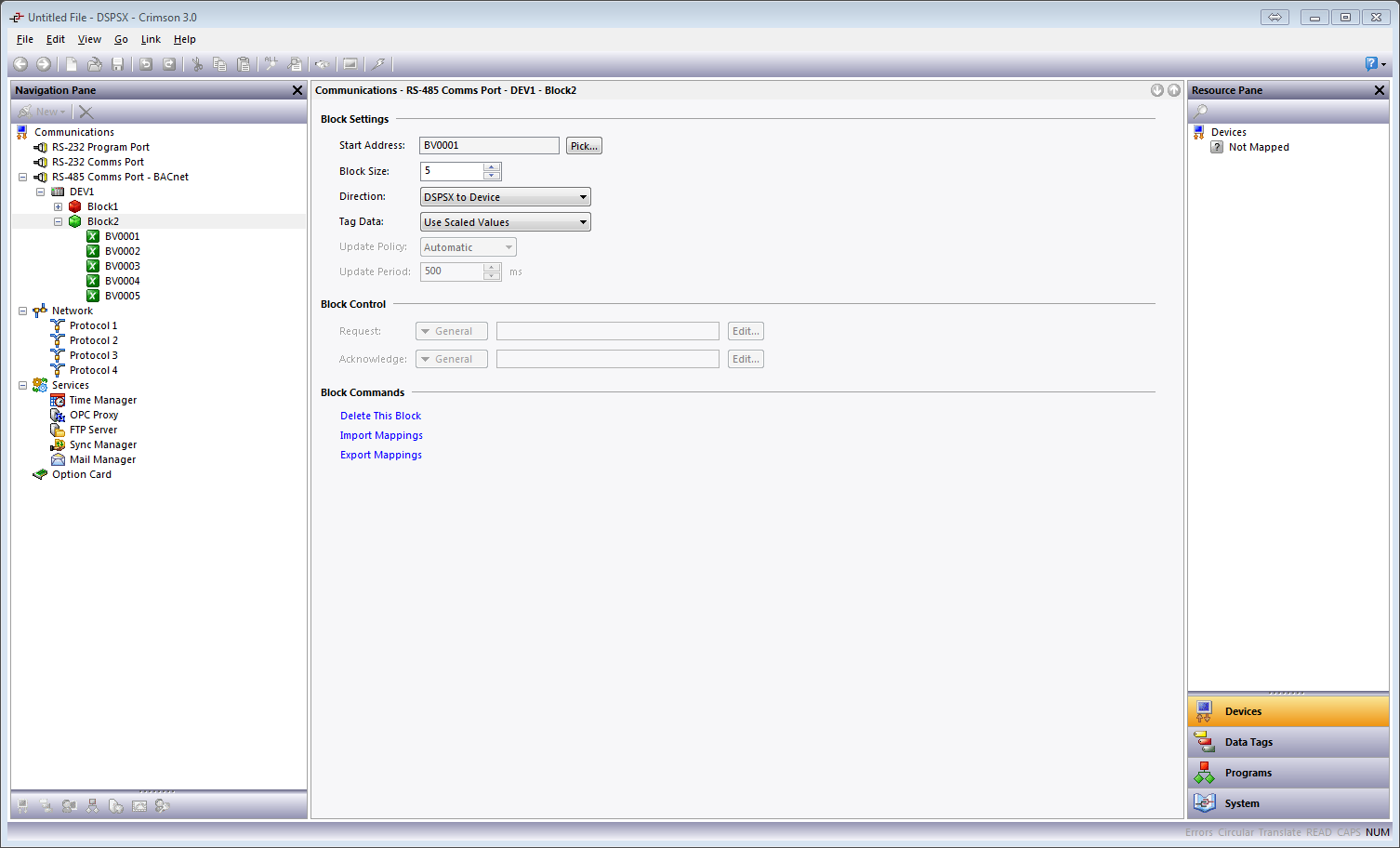1400x848 pixels.
Task: Click the Export Mappings link
Action: 381,455
